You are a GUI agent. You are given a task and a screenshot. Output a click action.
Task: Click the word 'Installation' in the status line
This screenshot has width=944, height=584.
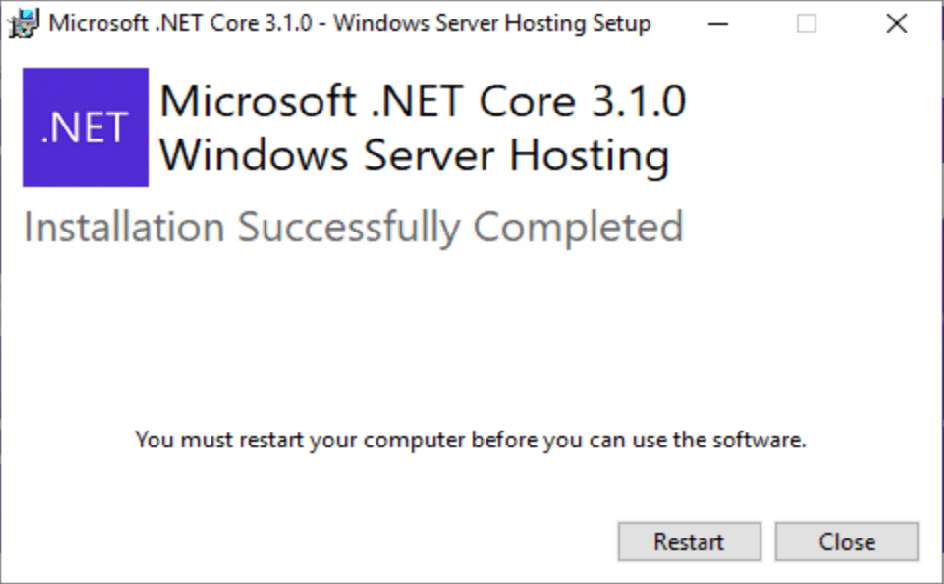point(125,228)
